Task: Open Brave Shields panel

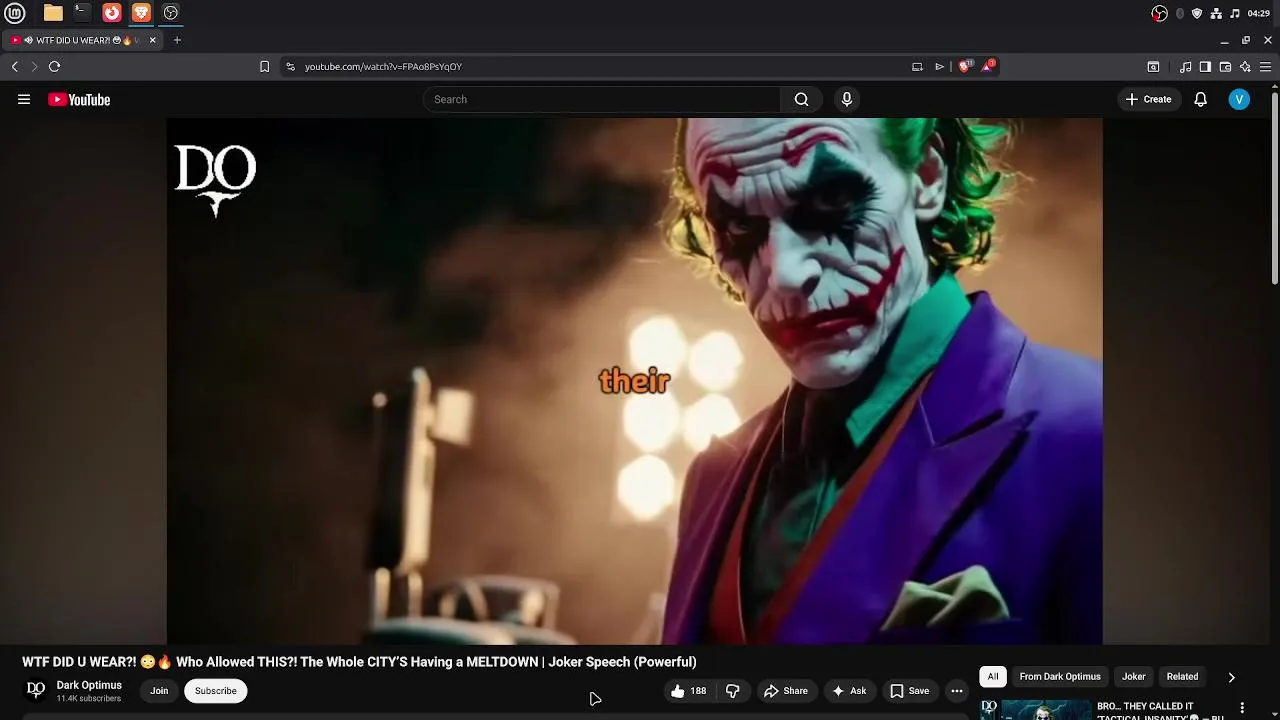Action: (x=965, y=66)
